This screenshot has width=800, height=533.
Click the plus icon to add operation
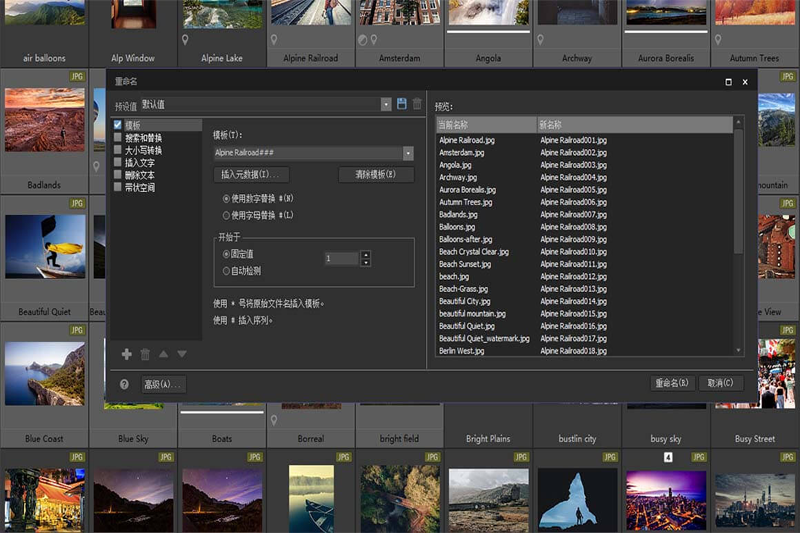point(127,354)
